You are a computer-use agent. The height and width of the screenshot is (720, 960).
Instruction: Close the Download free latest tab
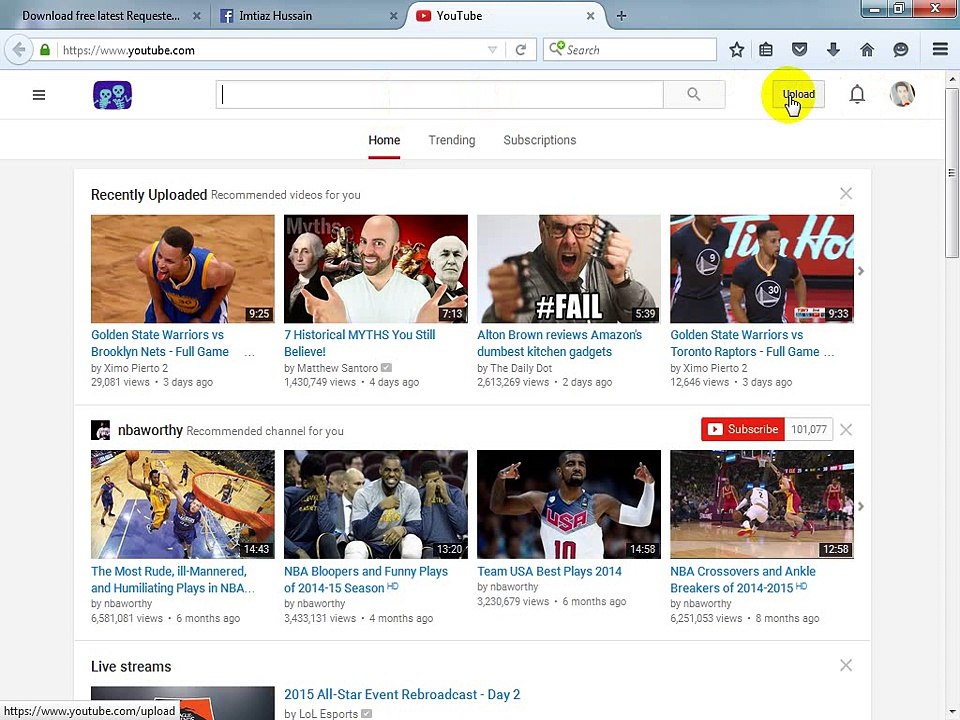197,16
